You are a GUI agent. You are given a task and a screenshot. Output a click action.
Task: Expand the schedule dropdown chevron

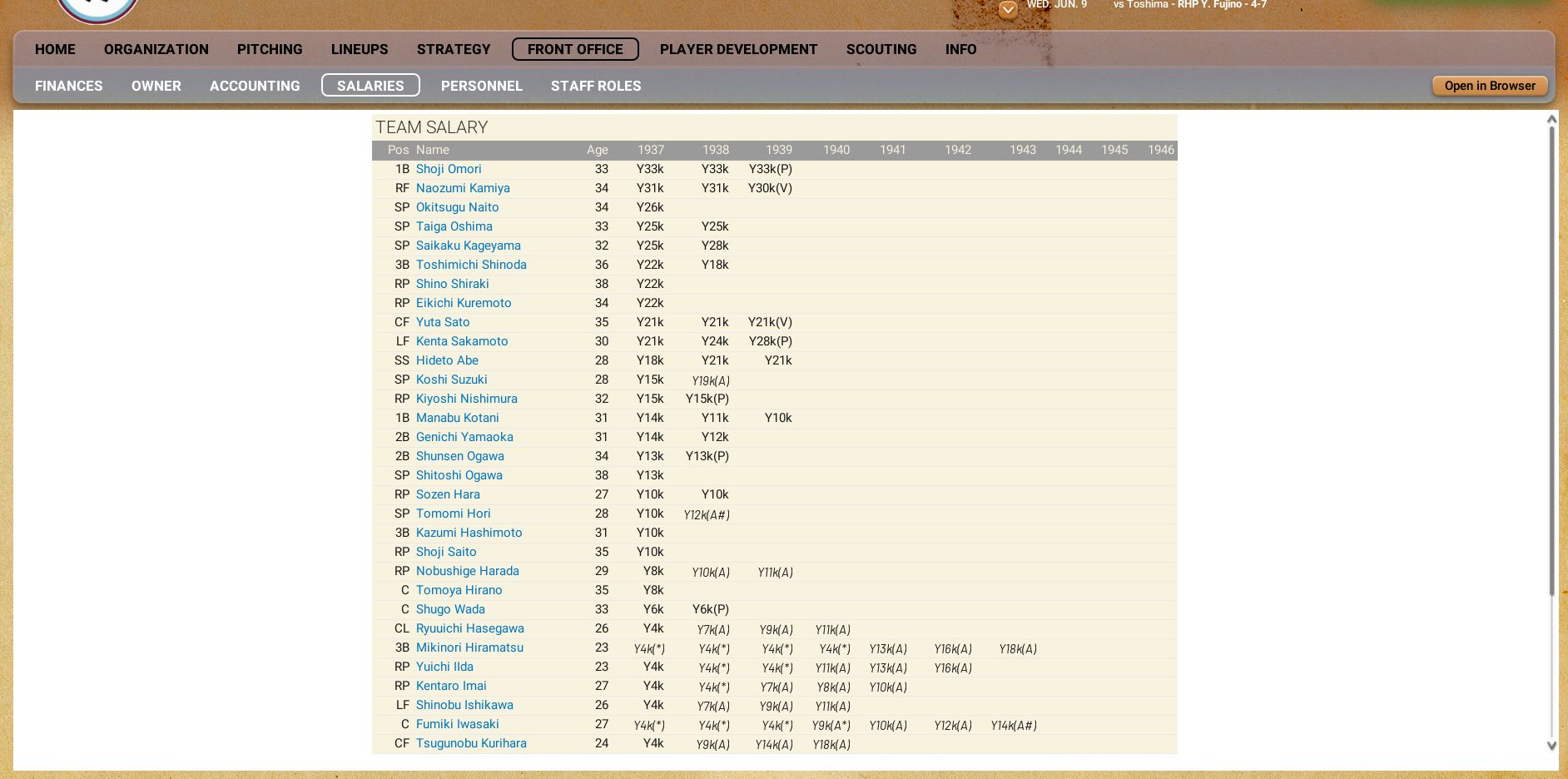(1008, 10)
